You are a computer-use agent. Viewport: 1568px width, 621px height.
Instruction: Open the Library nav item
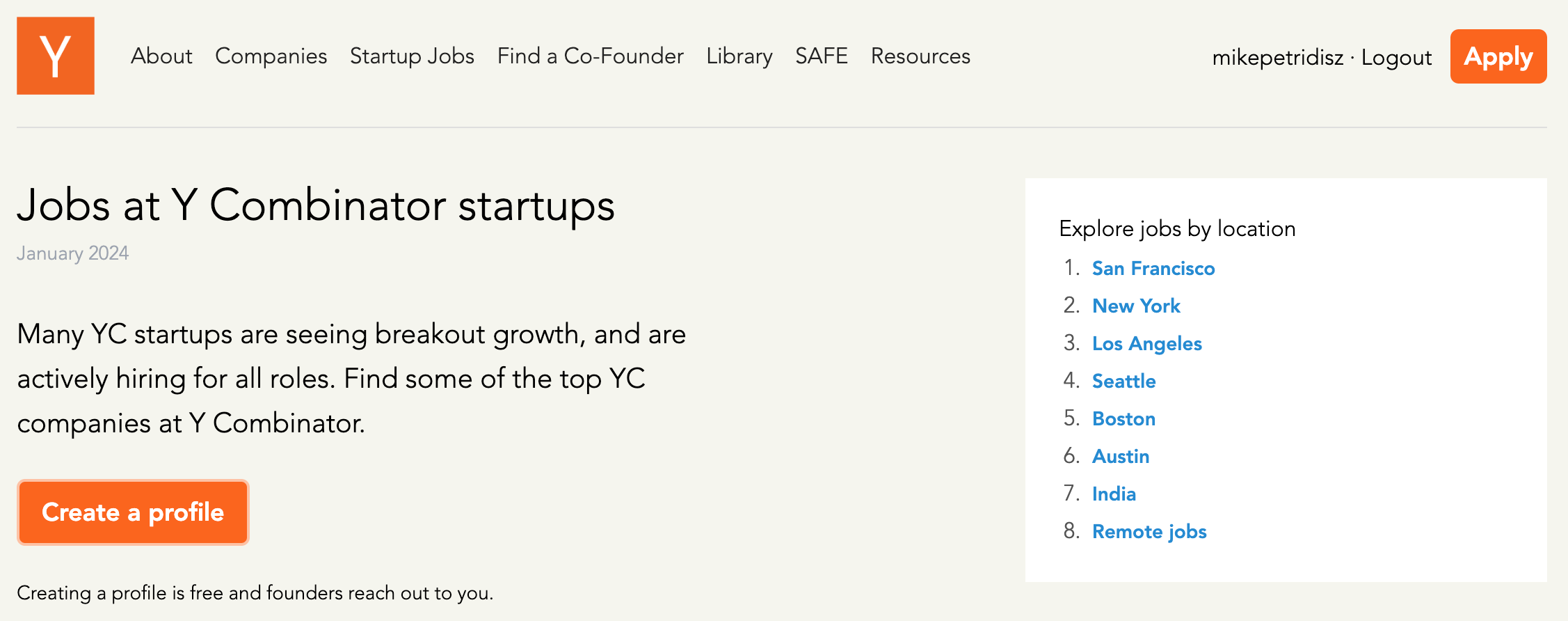tap(739, 56)
